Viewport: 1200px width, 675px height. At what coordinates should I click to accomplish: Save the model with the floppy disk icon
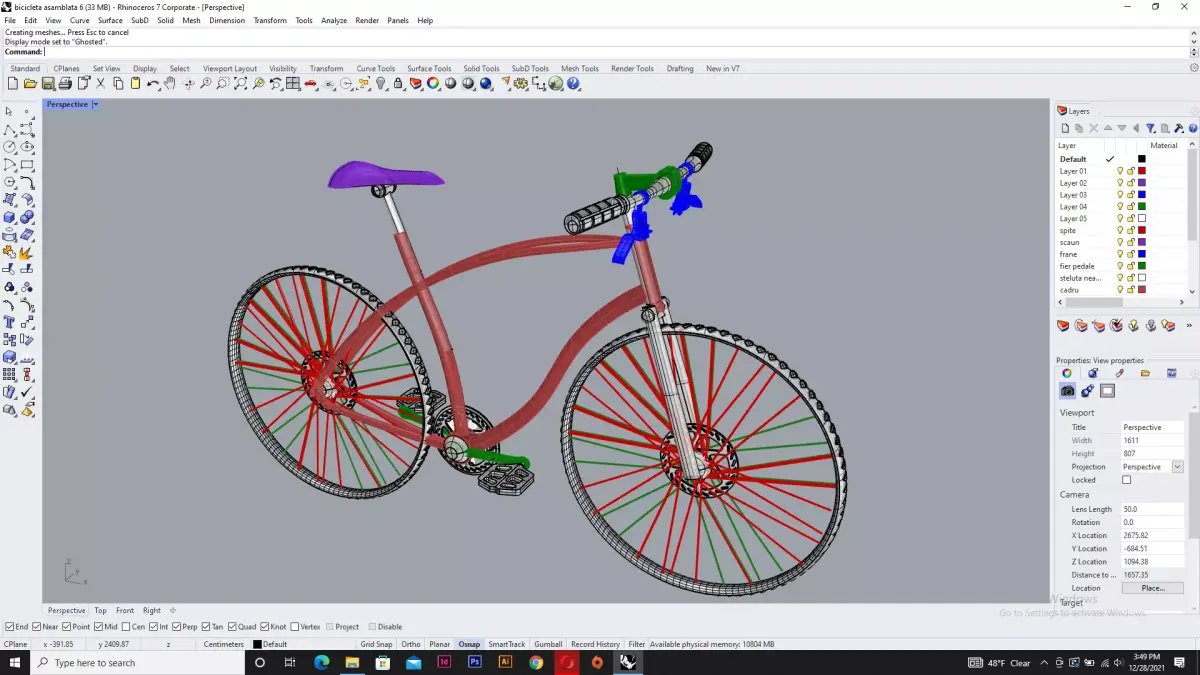[x=47, y=84]
